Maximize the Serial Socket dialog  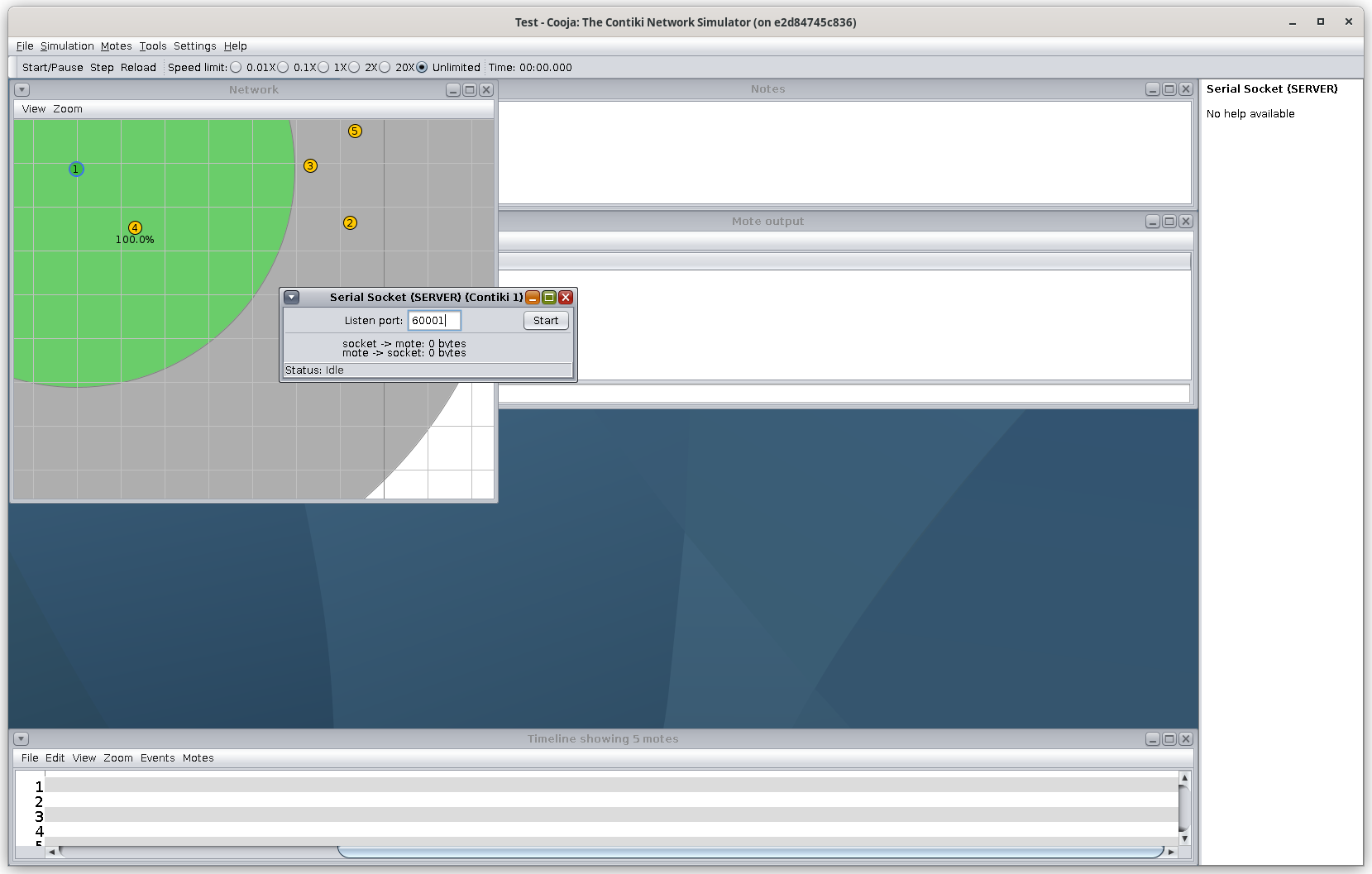click(x=549, y=297)
